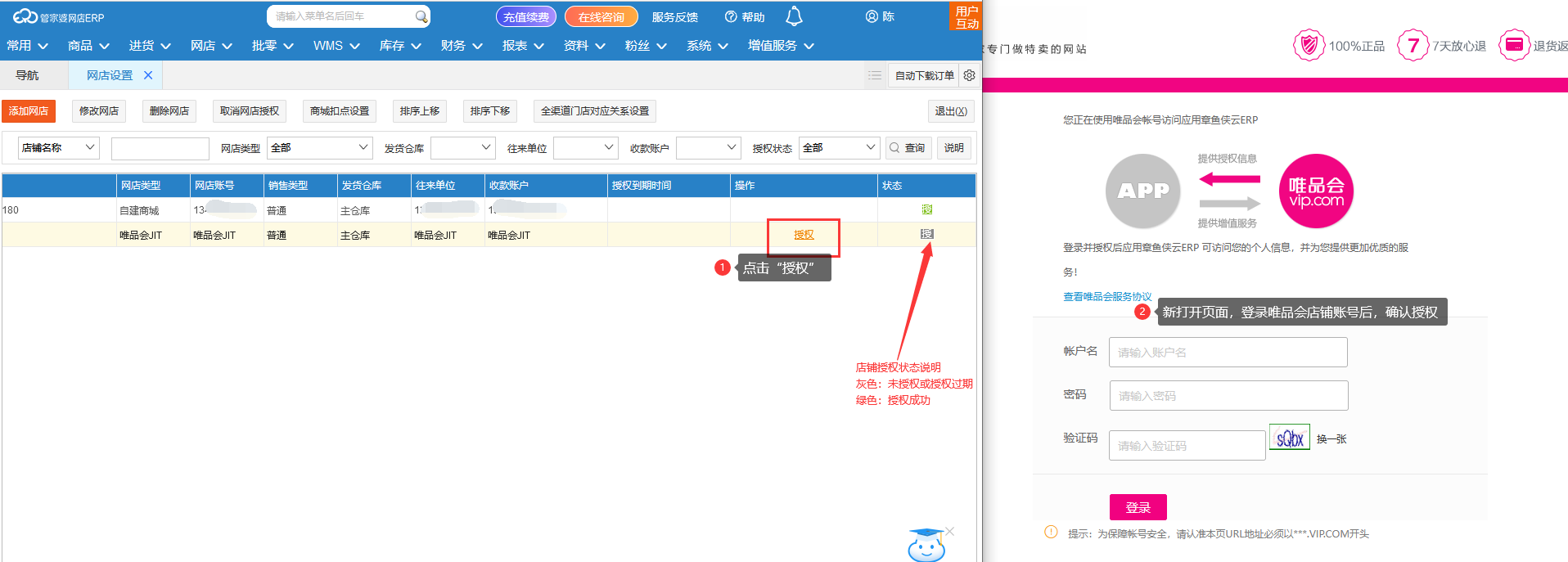Click the 自动下载订单 button

(925, 75)
